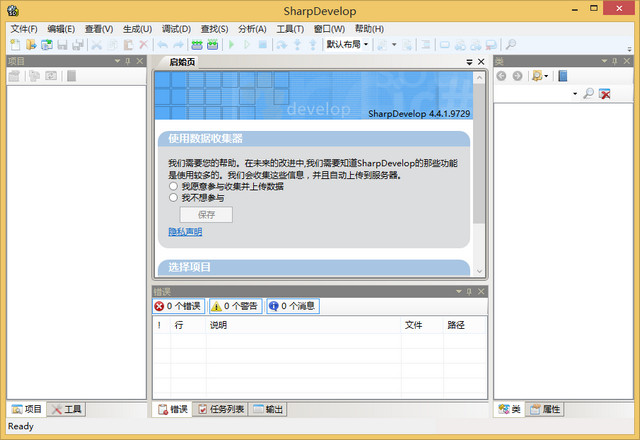Click the 文件 column header
The width and height of the screenshot is (640, 440).
coord(422,325)
